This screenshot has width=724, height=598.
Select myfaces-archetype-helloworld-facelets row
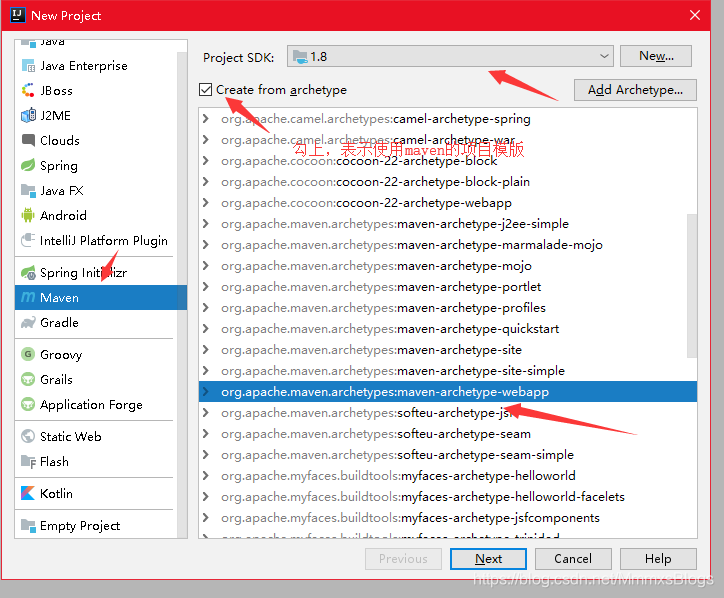447,496
